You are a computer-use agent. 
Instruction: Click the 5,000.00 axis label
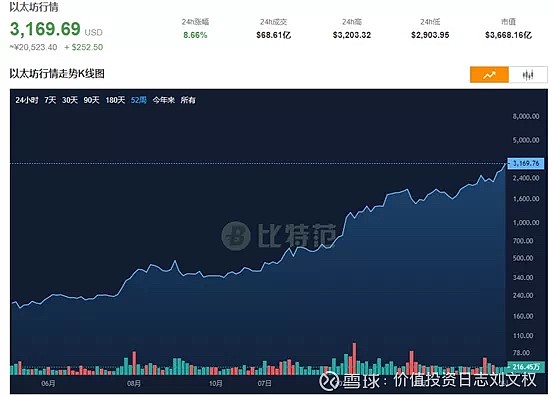tap(526, 140)
